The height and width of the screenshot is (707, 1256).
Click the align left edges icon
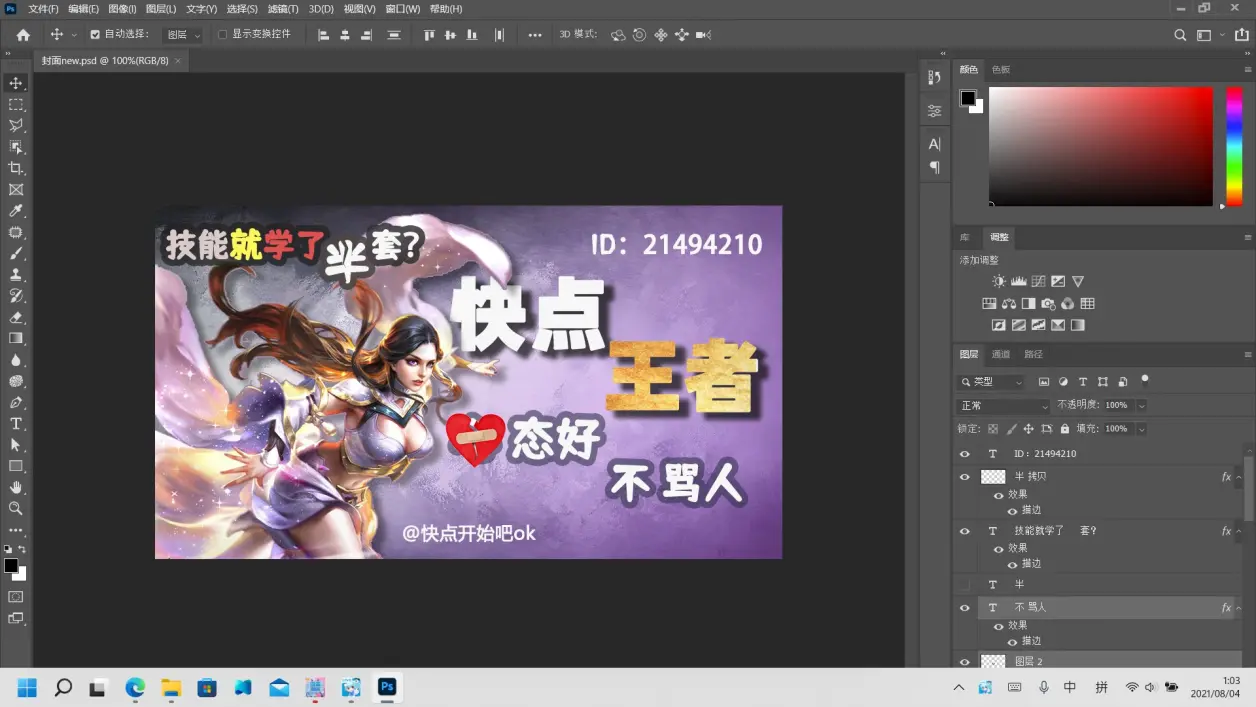[323, 35]
